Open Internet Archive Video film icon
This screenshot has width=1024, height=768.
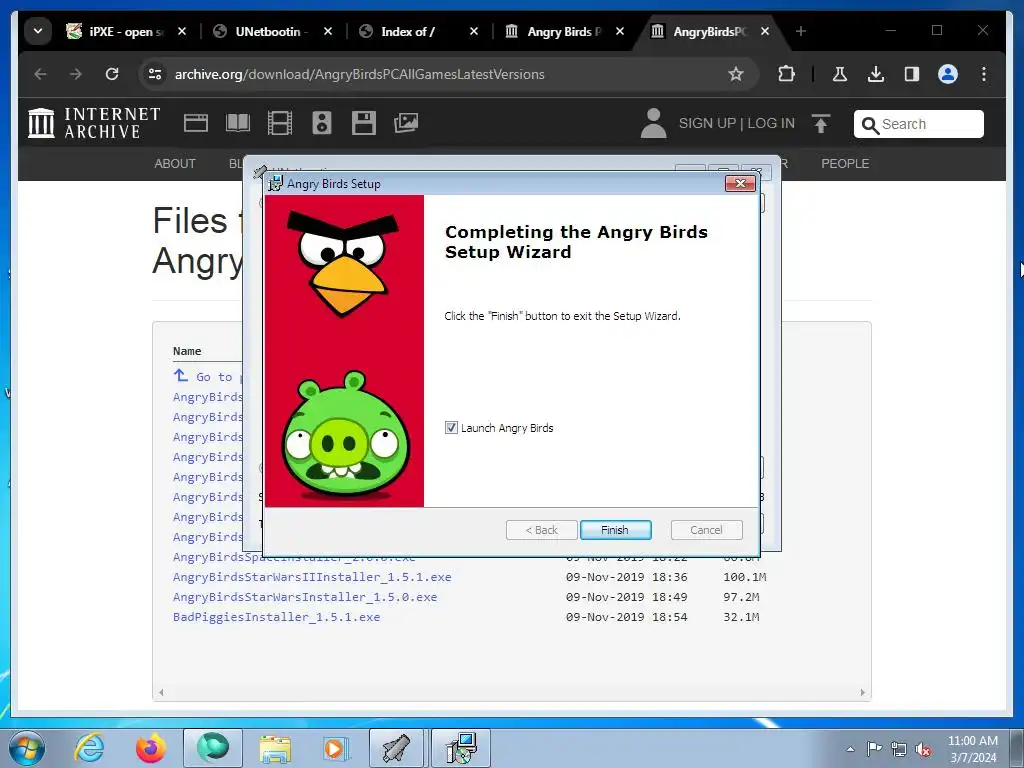(280, 123)
